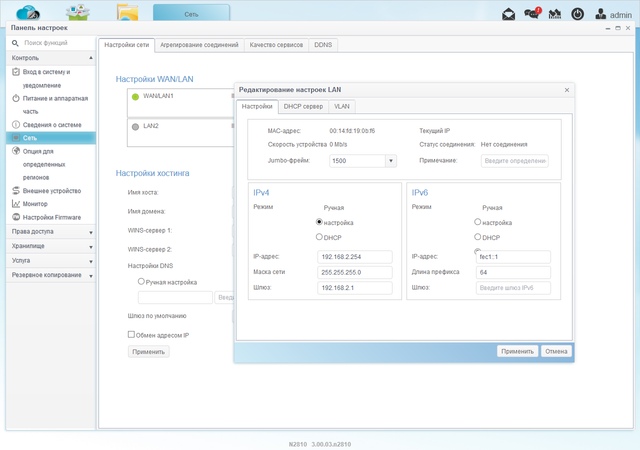Select the Сеть sidebar item
Viewport: 640px width, 450px height.
pos(51,138)
